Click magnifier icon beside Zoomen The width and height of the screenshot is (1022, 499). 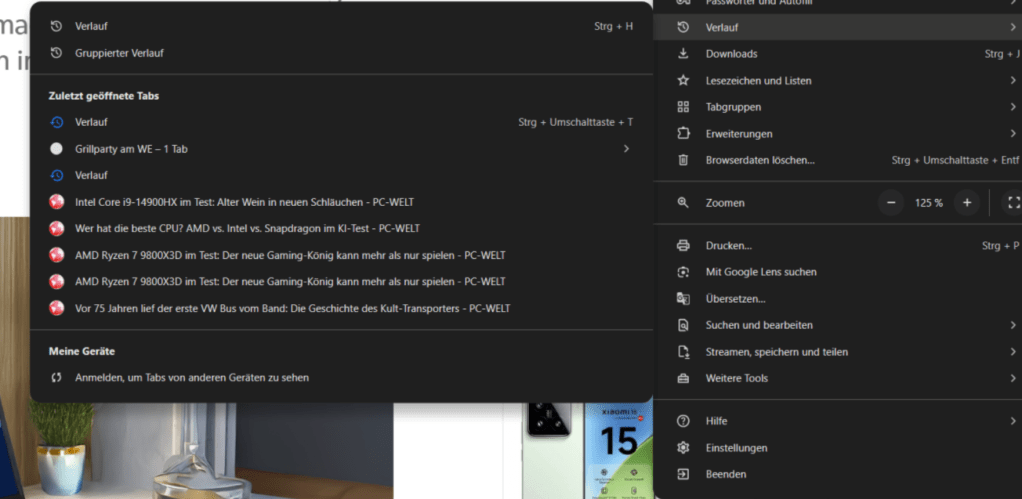pos(683,203)
